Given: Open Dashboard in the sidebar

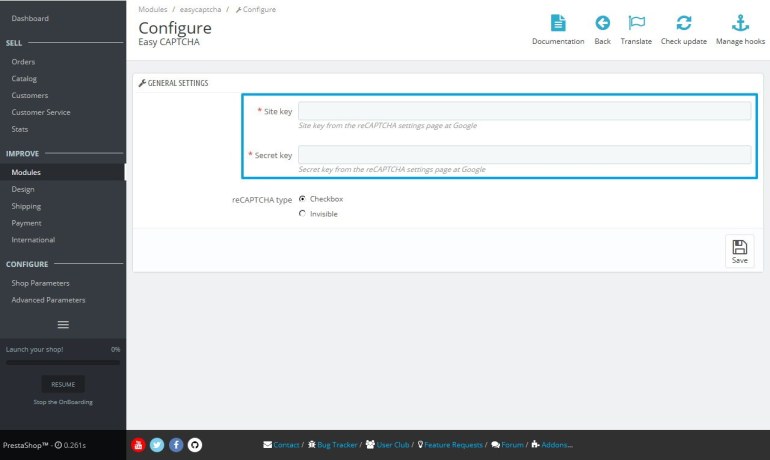Looking at the screenshot, I should pyautogui.click(x=30, y=18).
